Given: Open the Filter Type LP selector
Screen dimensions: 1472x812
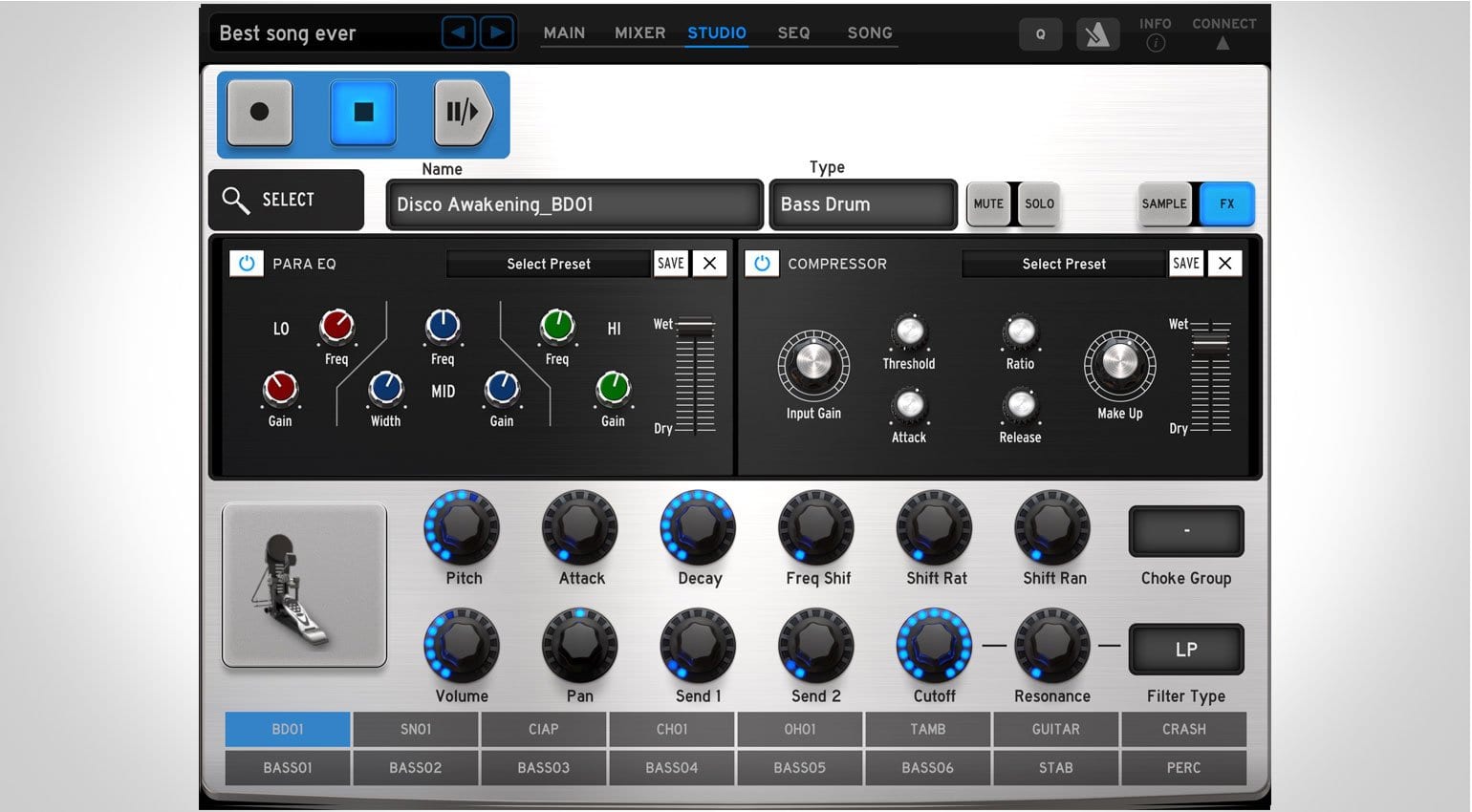Looking at the screenshot, I should 1186,650.
